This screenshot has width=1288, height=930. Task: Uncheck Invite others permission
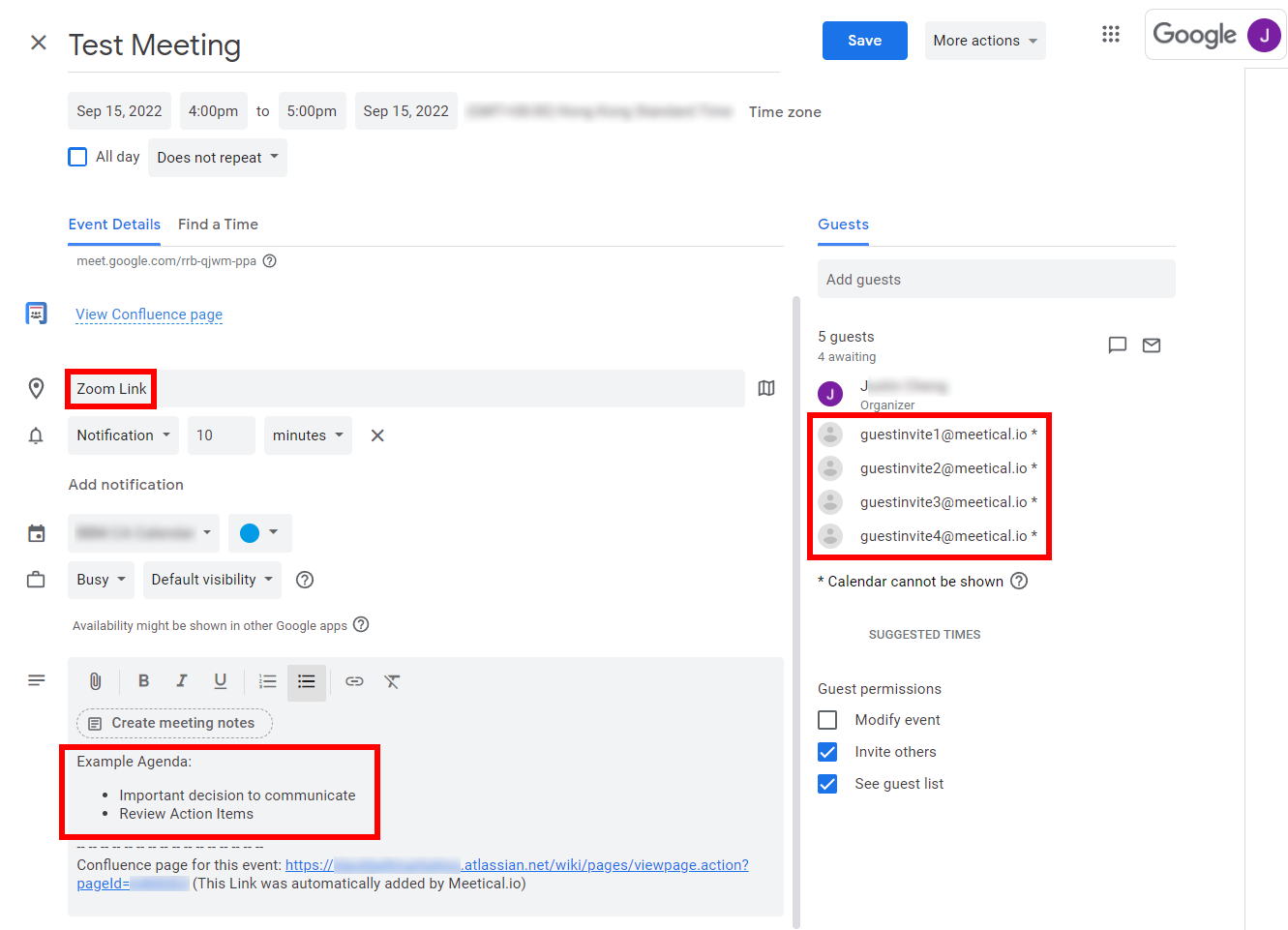point(827,752)
